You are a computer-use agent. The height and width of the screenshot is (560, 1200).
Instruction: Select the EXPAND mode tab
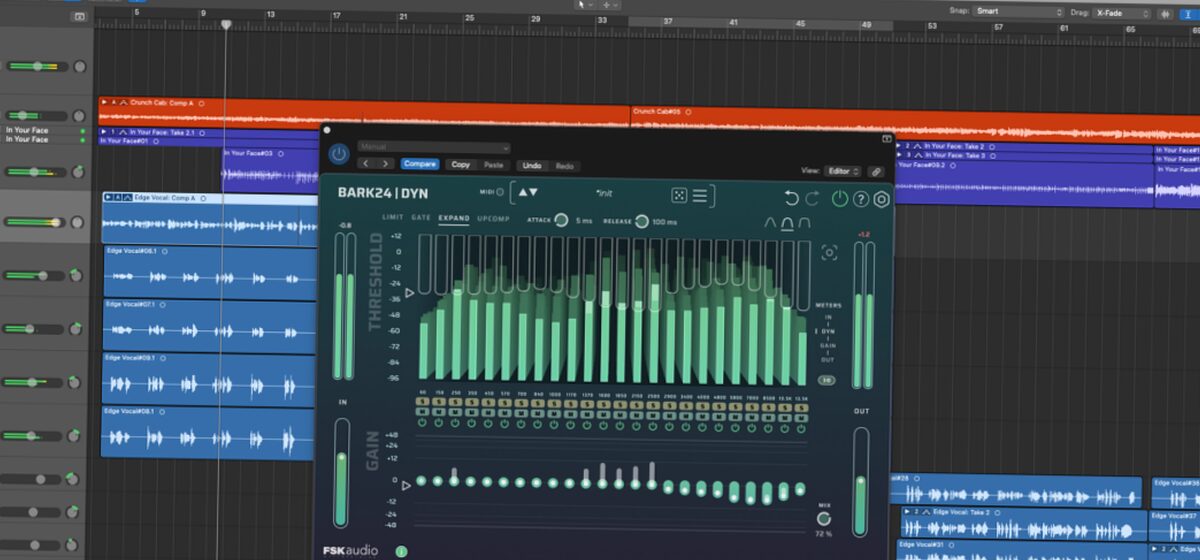click(x=453, y=218)
